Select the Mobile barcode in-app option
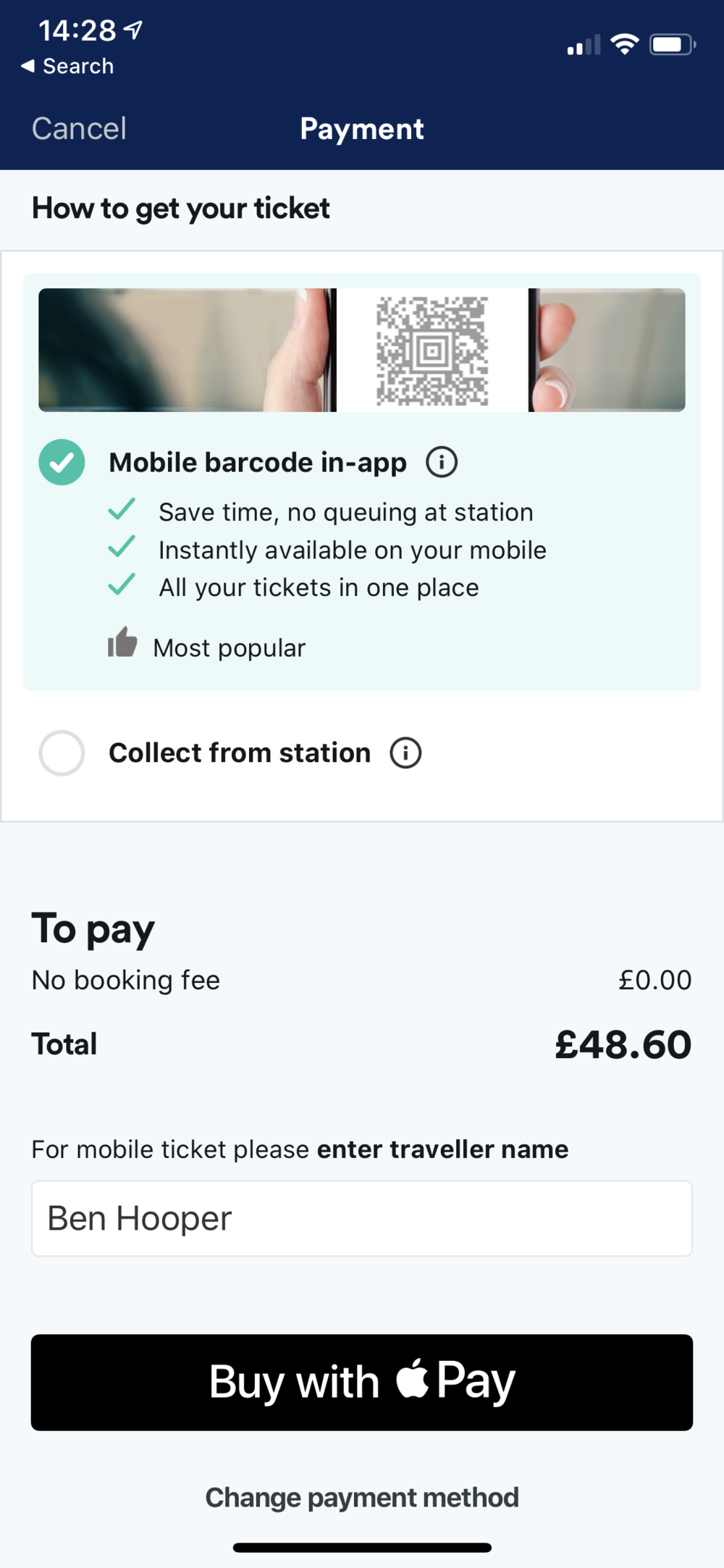 point(62,462)
